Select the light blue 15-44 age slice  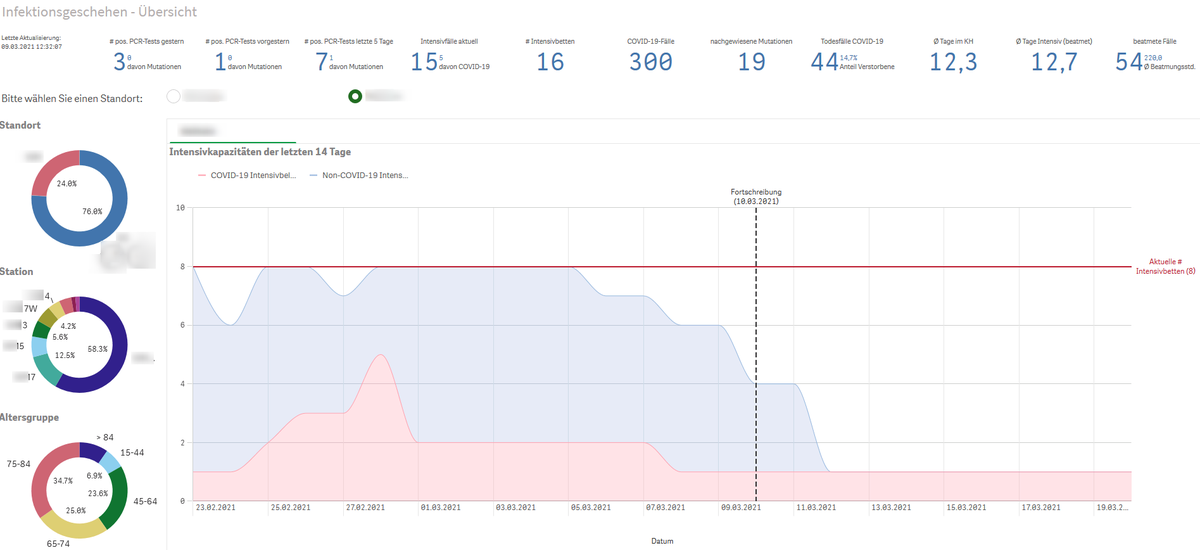110,460
